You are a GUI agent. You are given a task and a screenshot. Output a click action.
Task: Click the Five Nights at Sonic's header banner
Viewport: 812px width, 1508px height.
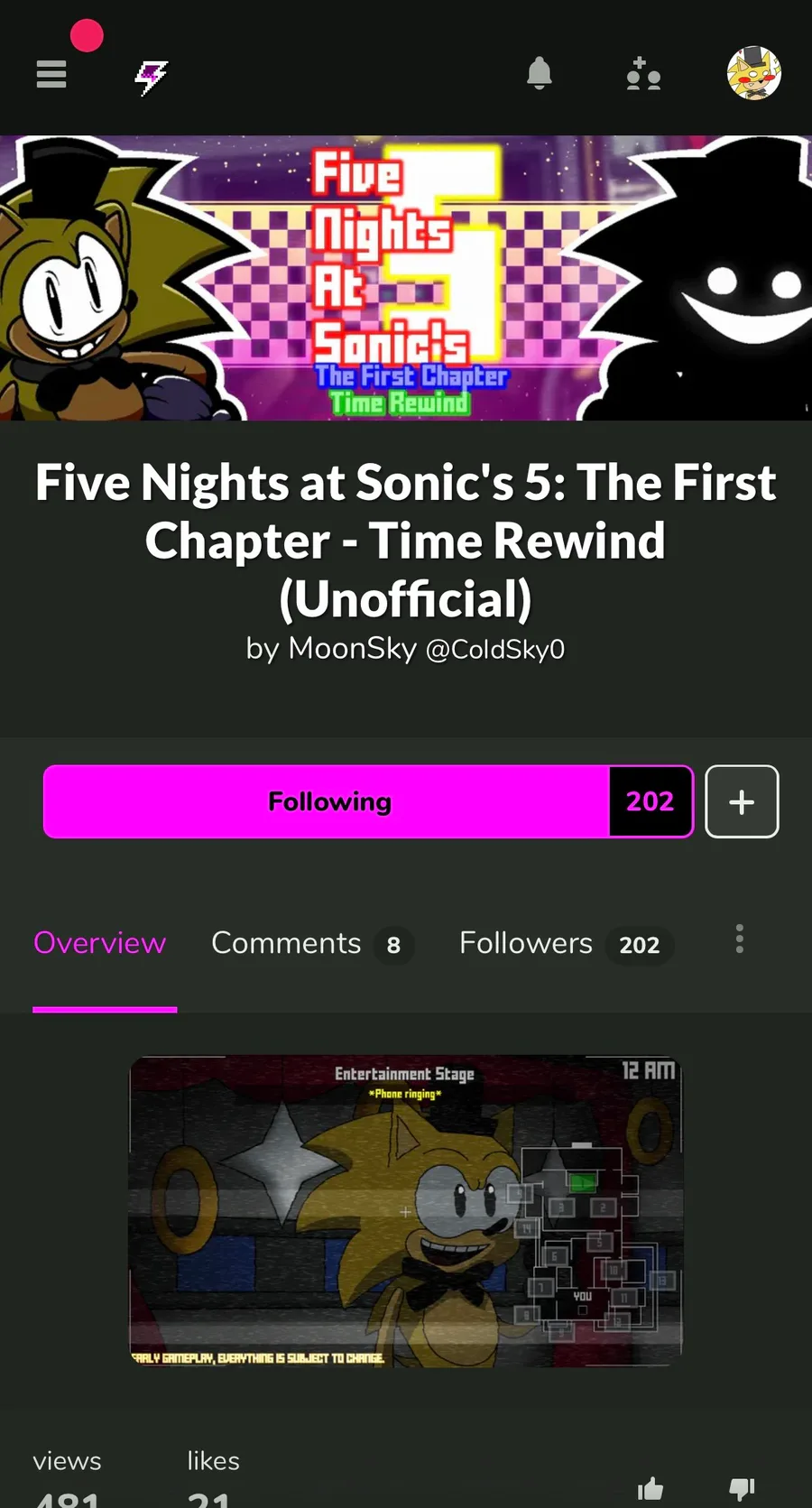406,278
